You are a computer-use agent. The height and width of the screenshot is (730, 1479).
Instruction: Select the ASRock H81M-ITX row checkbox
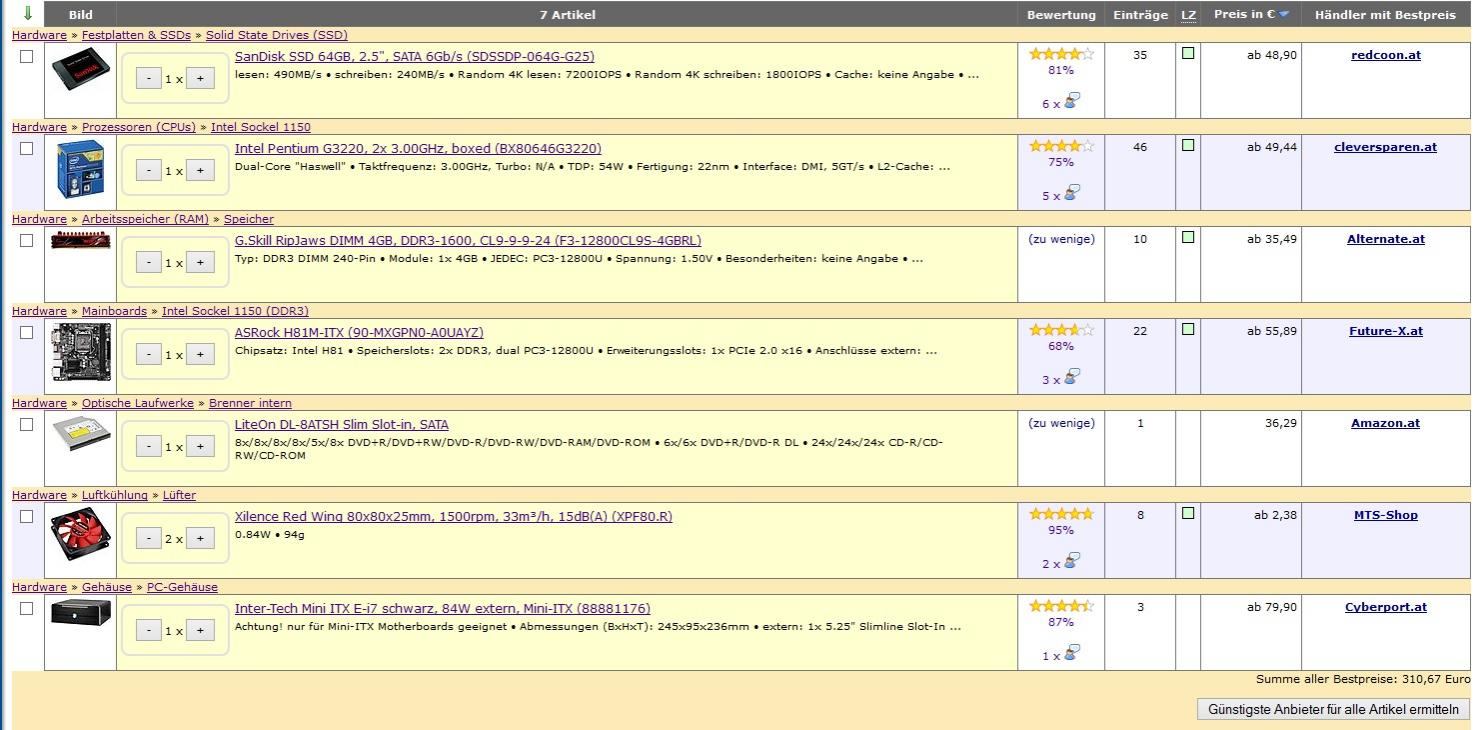tap(27, 332)
